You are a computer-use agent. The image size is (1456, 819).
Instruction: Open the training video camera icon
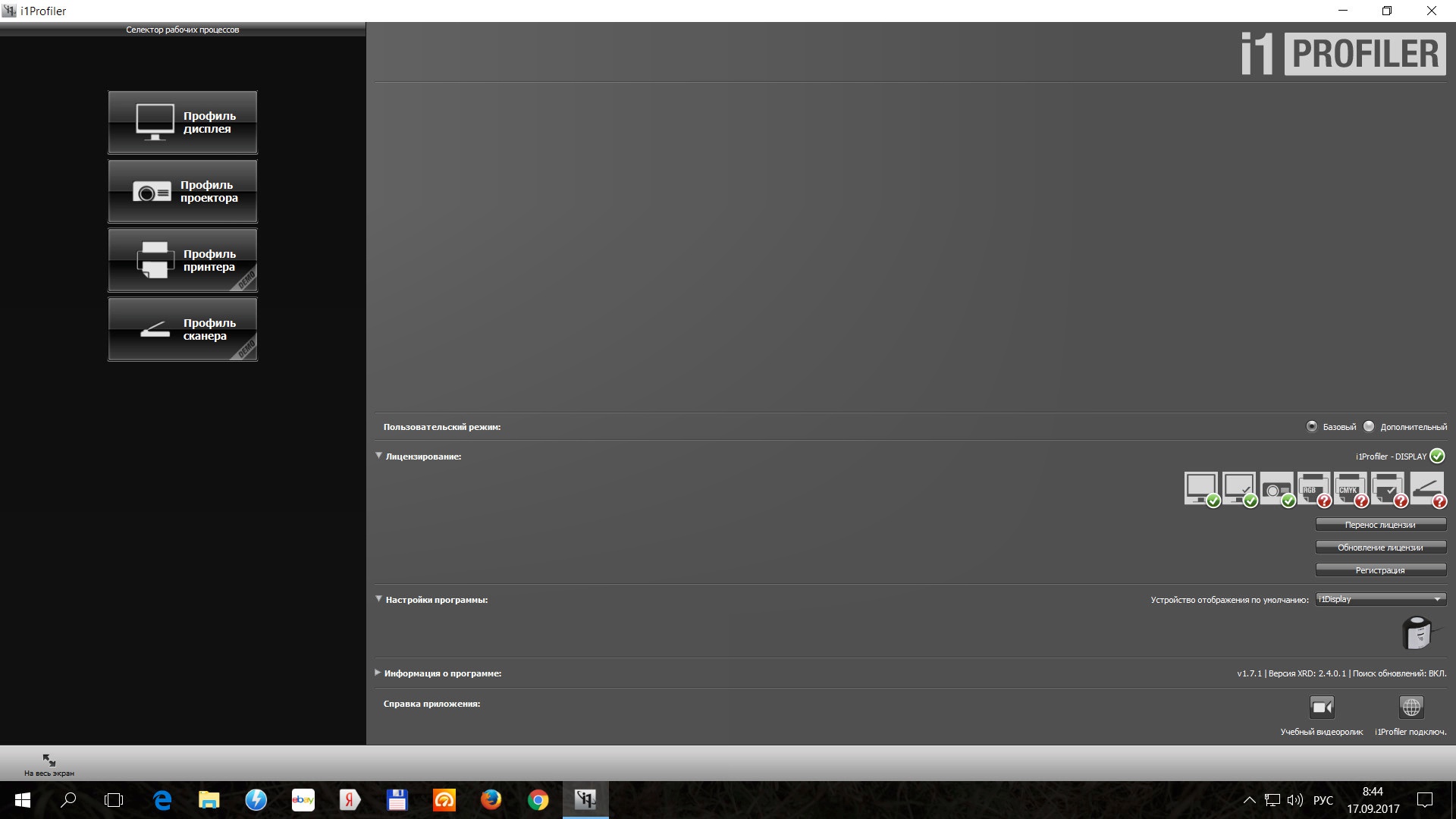click(1322, 708)
